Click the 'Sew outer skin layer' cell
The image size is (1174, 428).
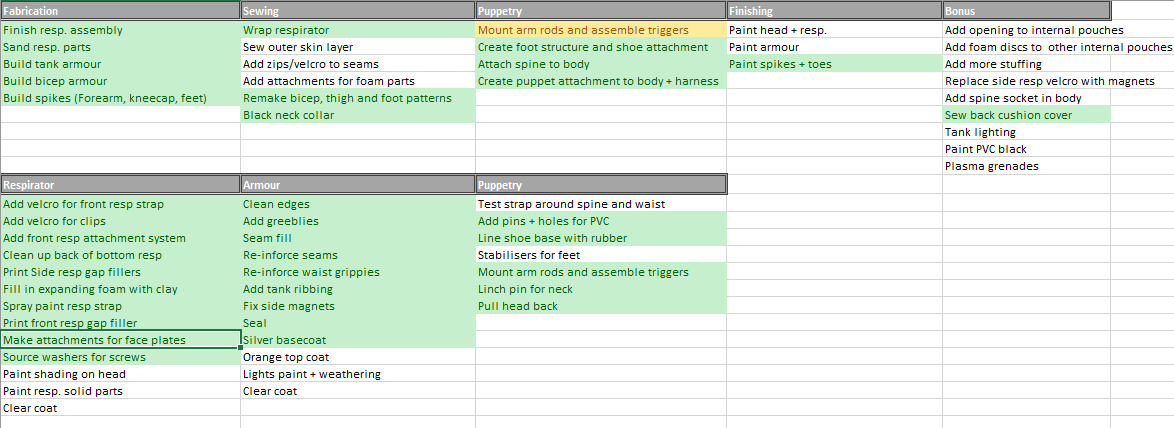tap(357, 47)
